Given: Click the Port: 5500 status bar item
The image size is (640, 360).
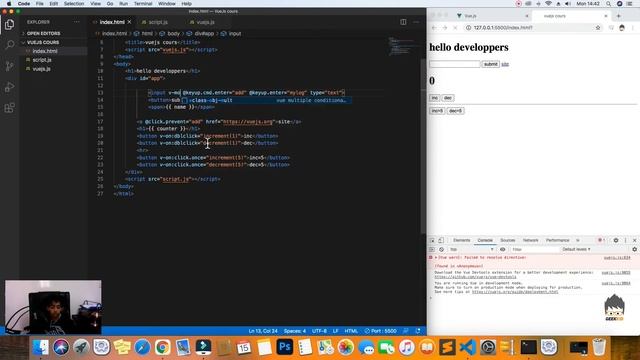Looking at the screenshot, I should coord(380,331).
